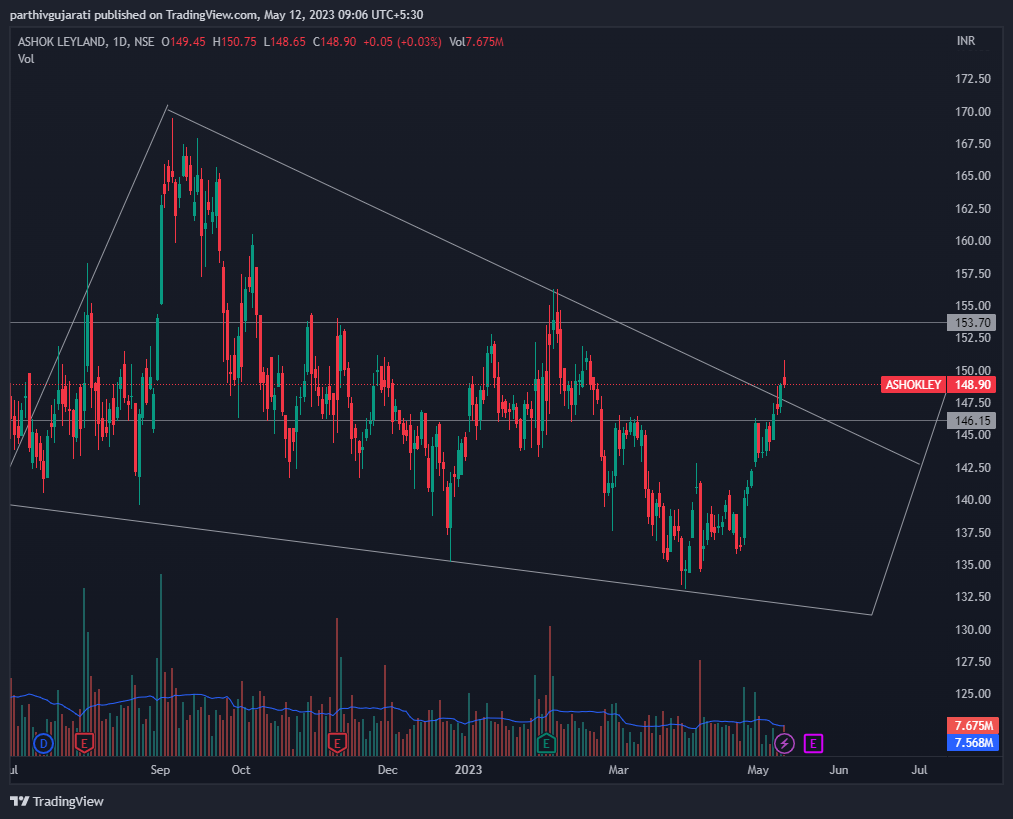The height and width of the screenshot is (819, 1013).
Task: Open the INR currency label
Action: 966,41
